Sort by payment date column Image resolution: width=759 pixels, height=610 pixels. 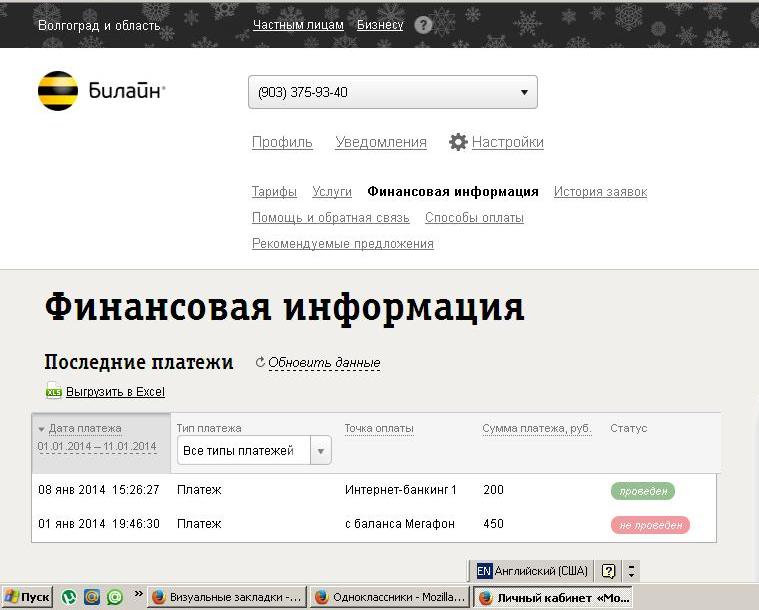click(85, 428)
